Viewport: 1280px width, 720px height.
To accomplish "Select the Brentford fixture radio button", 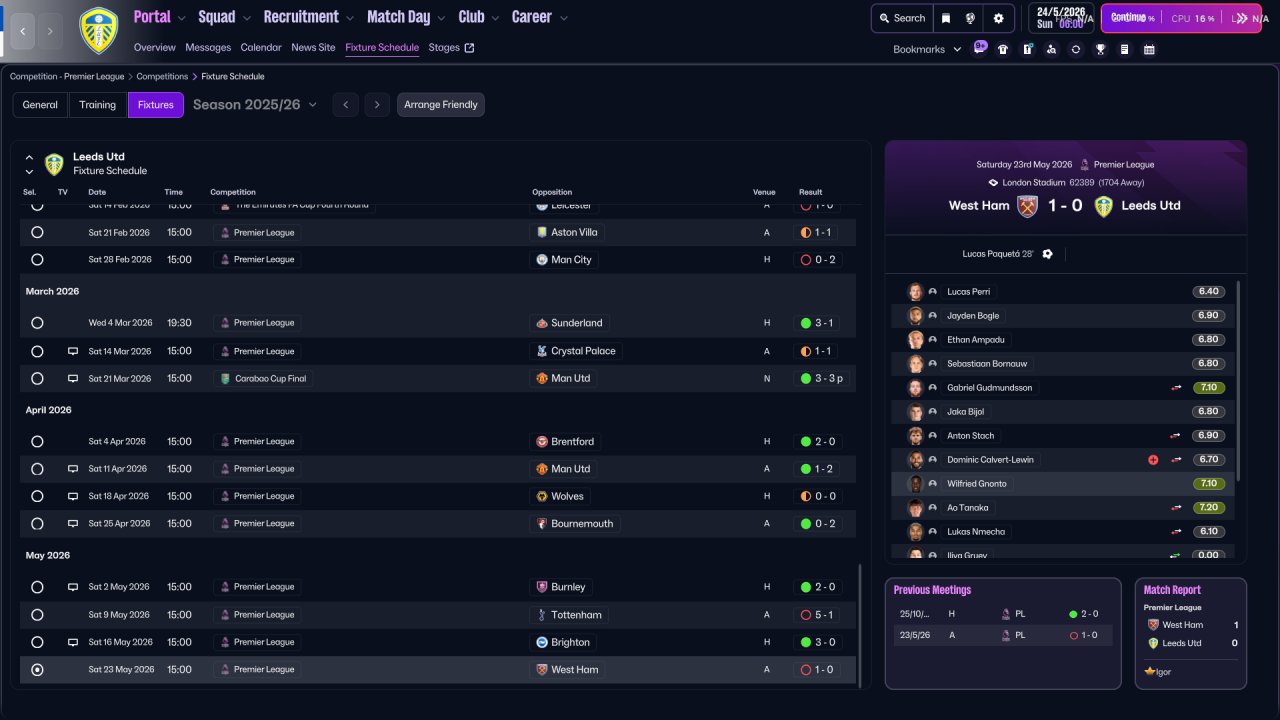I will point(37,441).
